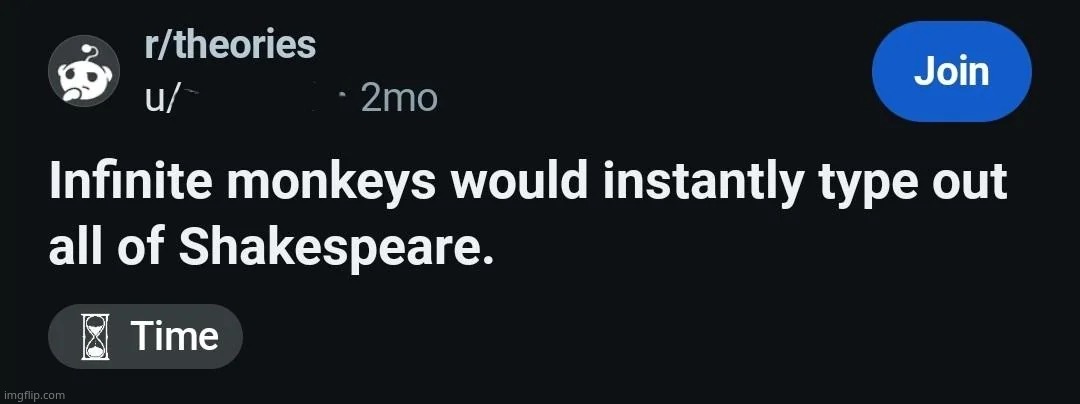
Task: Join the r/theories community
Action: click(951, 72)
